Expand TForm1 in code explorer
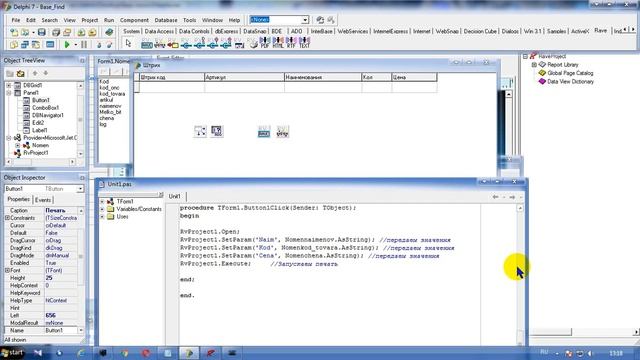This screenshot has width=640, height=360. pos(102,202)
